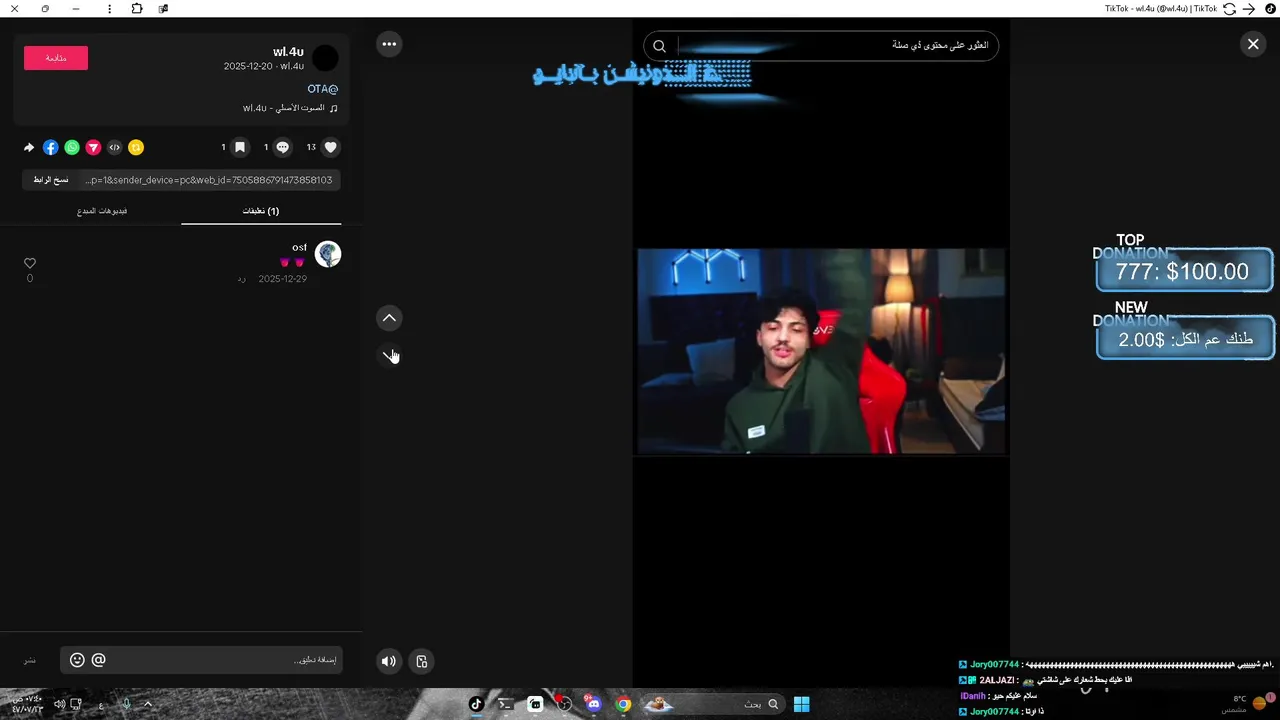Click the forward arrow in the title bar

(x=1248, y=8)
